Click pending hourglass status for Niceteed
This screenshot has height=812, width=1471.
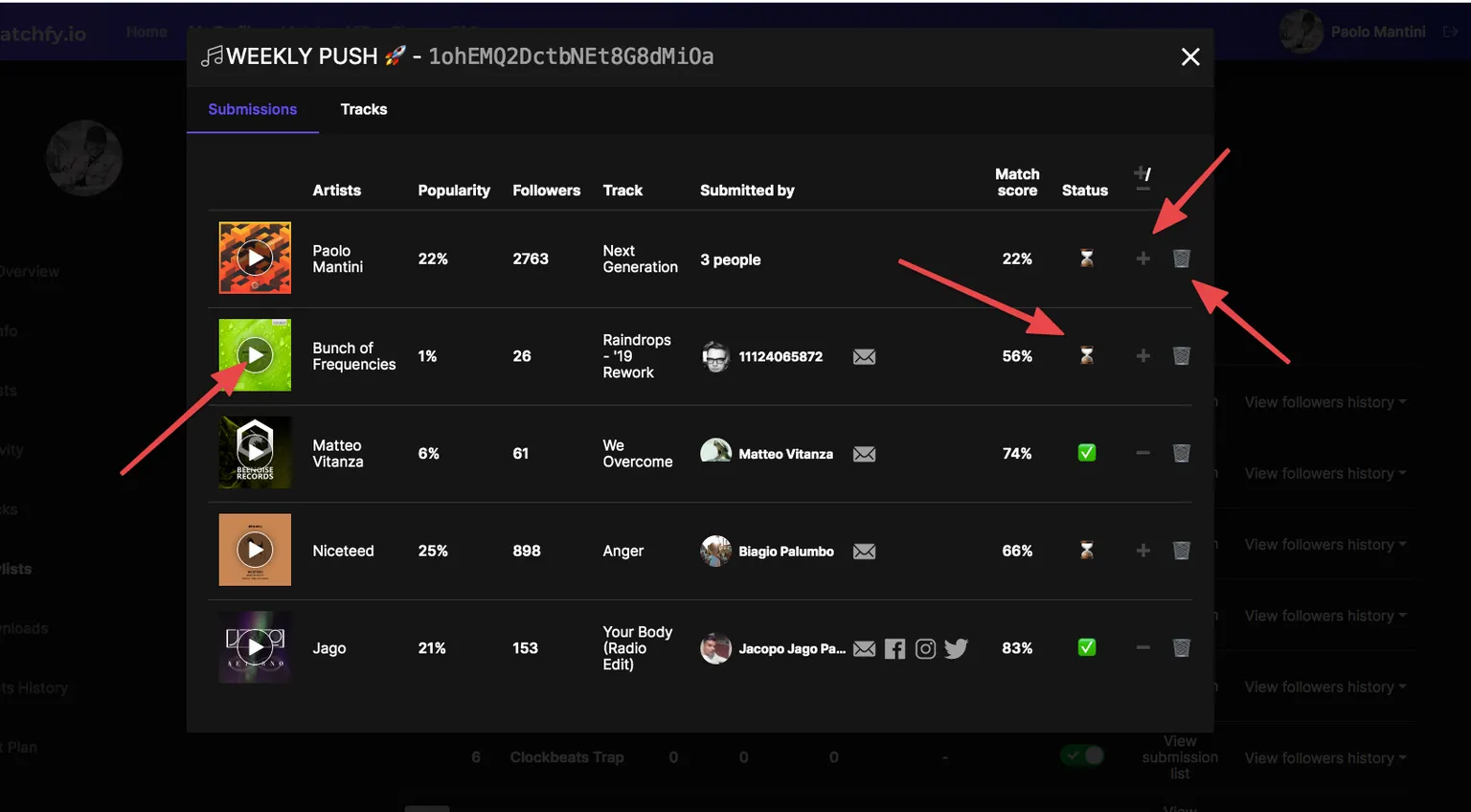[x=1086, y=551]
